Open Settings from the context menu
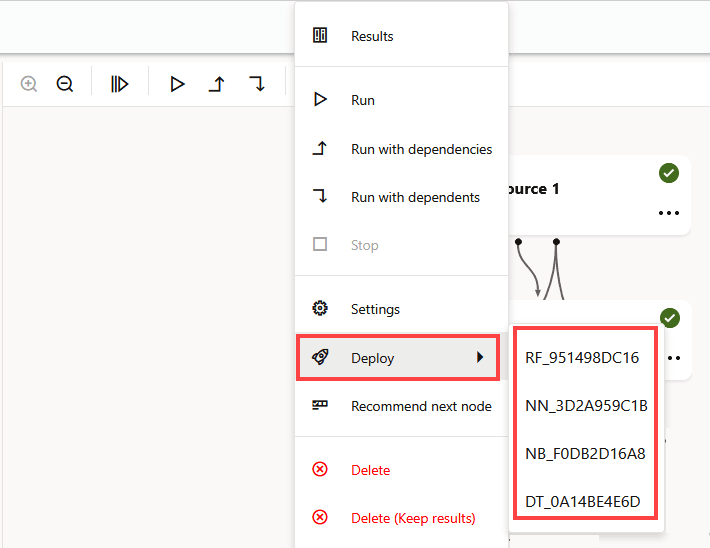 click(x=401, y=309)
